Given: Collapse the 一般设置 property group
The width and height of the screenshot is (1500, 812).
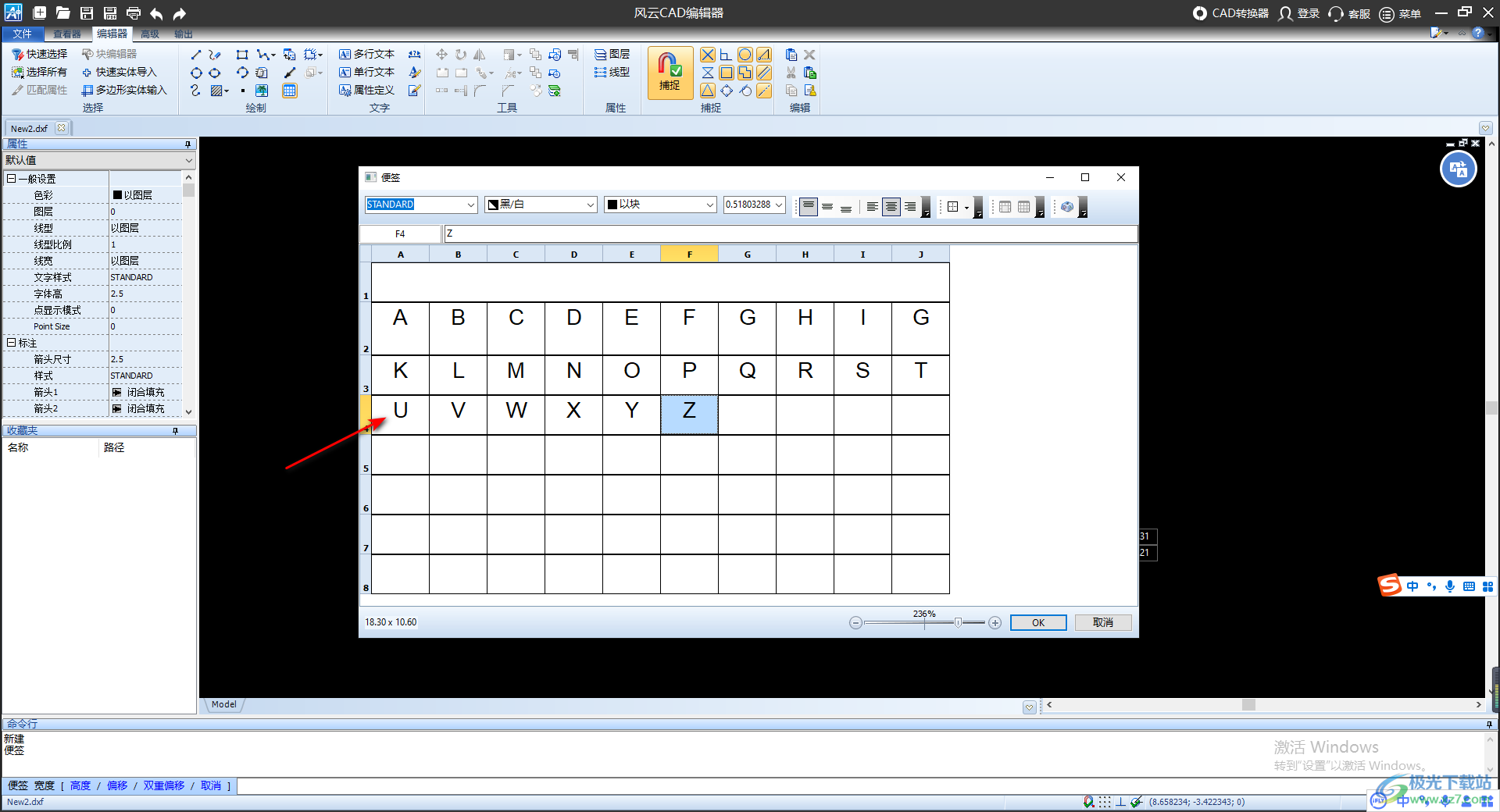Looking at the screenshot, I should pyautogui.click(x=12, y=179).
